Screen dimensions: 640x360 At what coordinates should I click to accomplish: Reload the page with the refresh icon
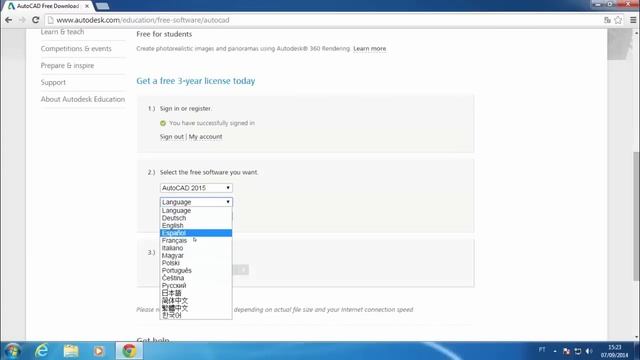[36, 20]
